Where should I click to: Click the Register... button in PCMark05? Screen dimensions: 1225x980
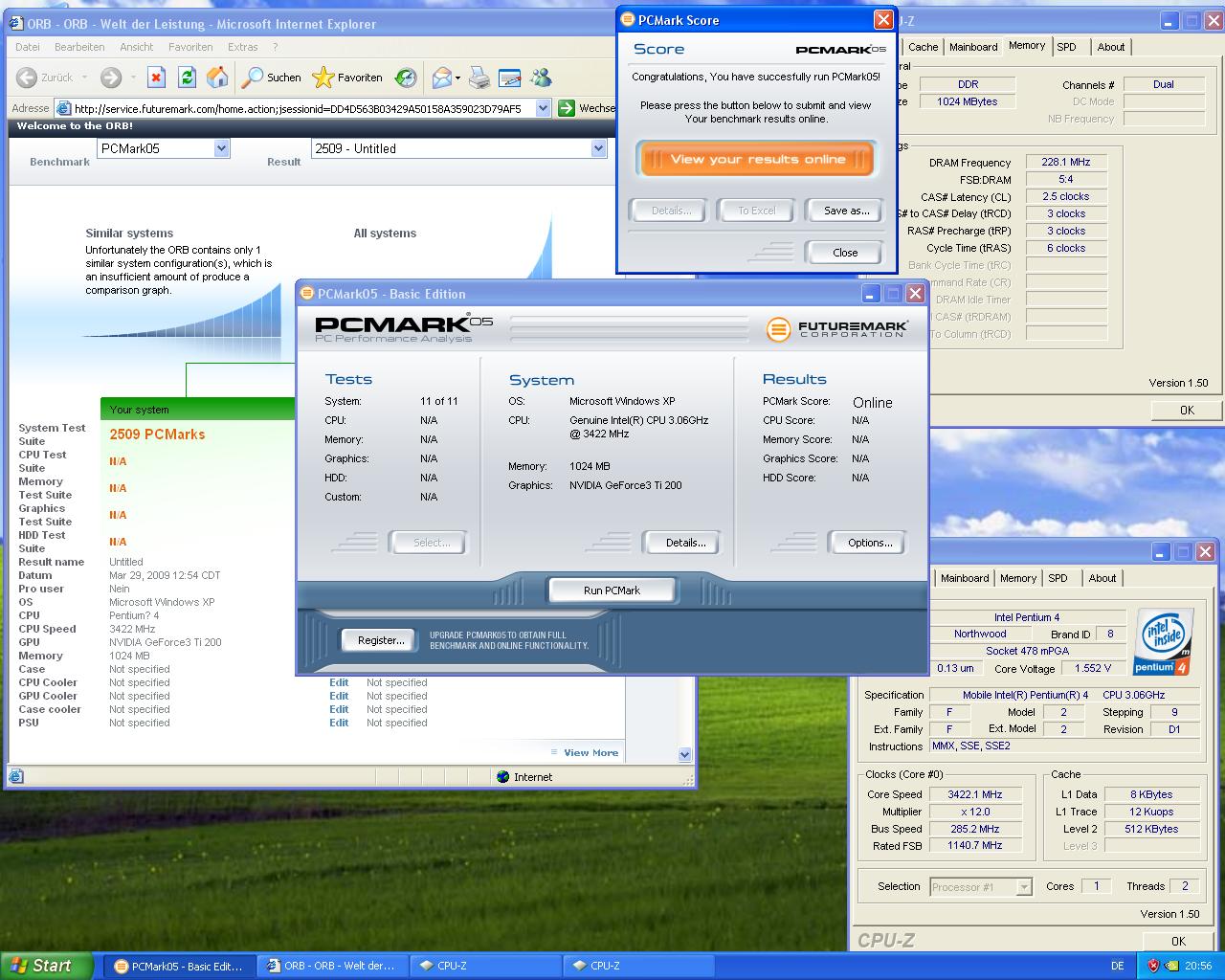click(x=380, y=640)
